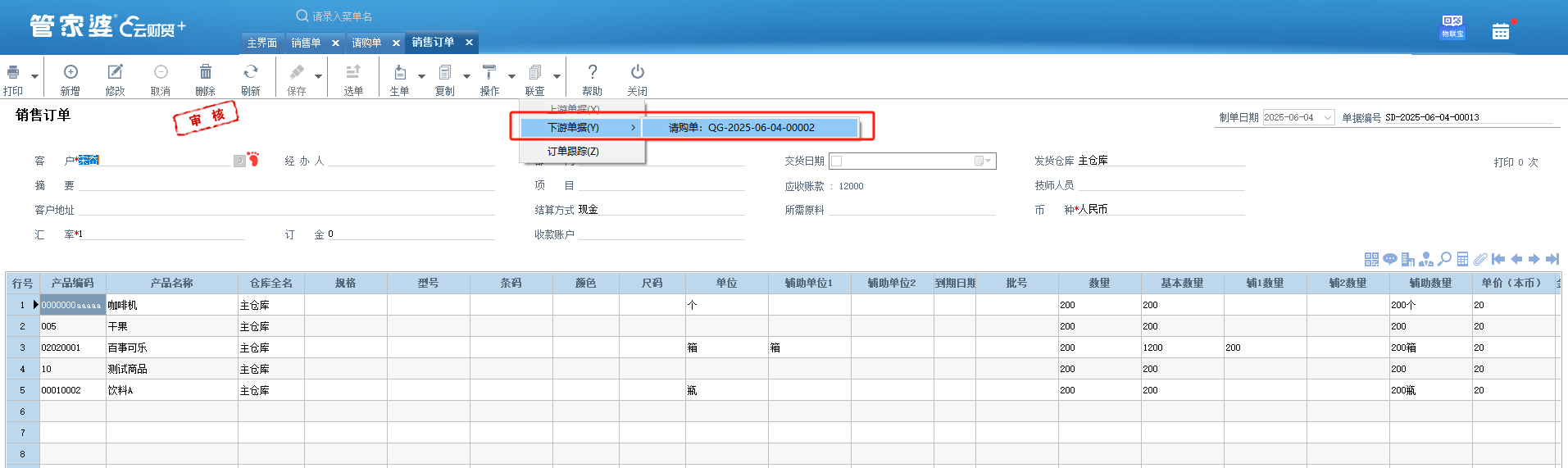The image size is (1568, 468).
Task: Select 订单跟踪(Z) in the popup menu
Action: [573, 152]
